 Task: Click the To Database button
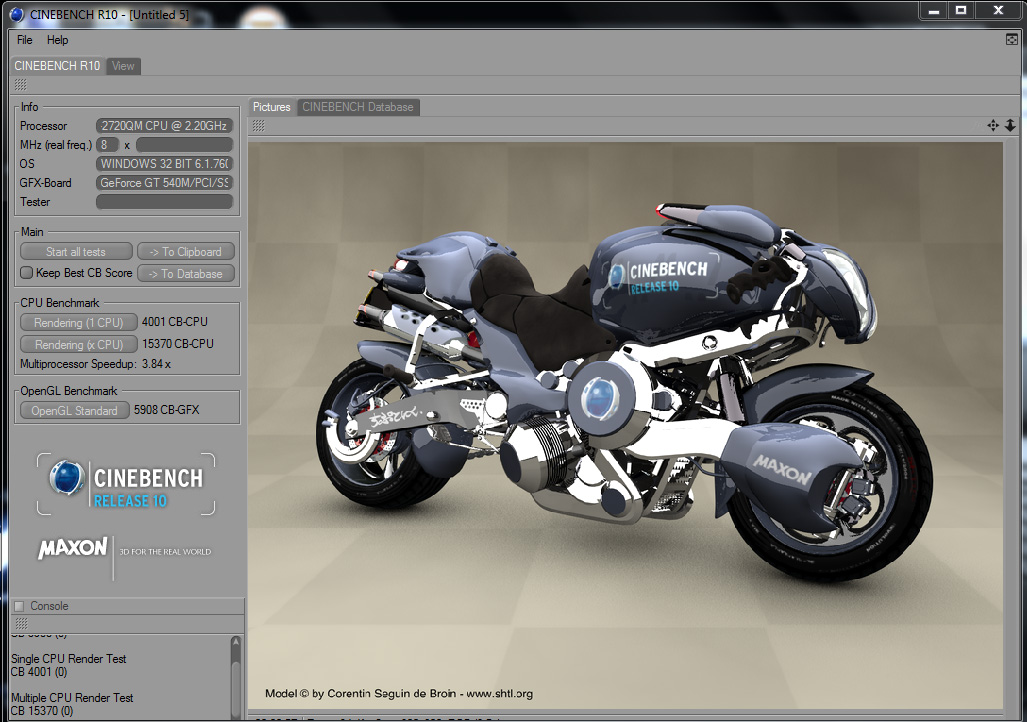[x=186, y=274]
